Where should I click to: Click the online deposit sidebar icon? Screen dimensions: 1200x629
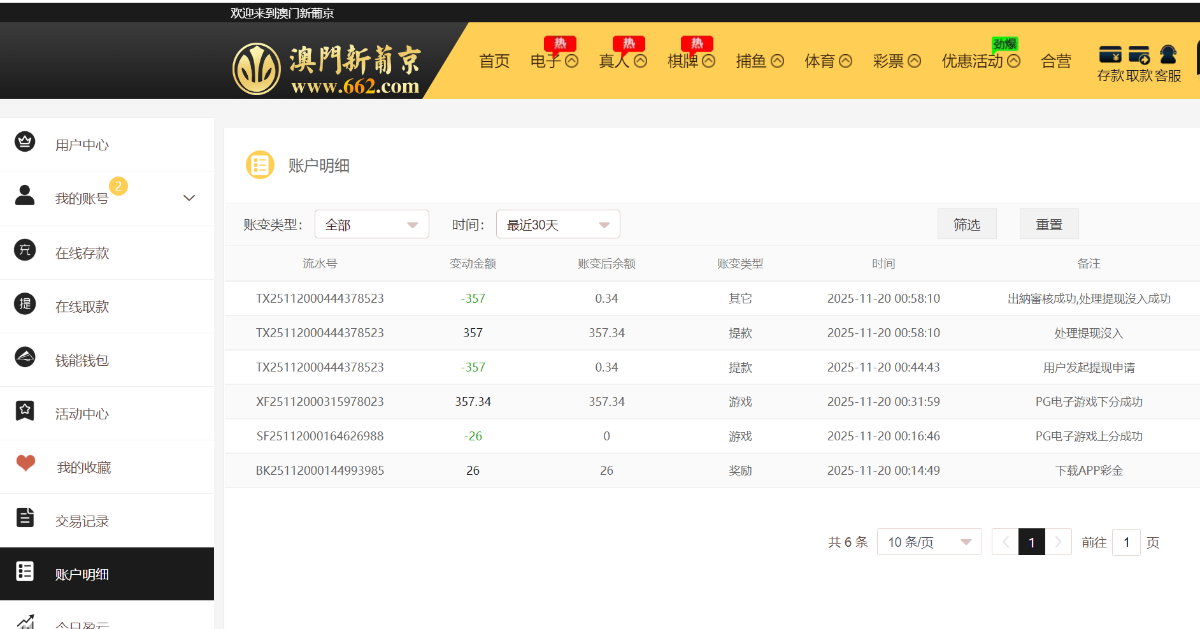[x=25, y=251]
